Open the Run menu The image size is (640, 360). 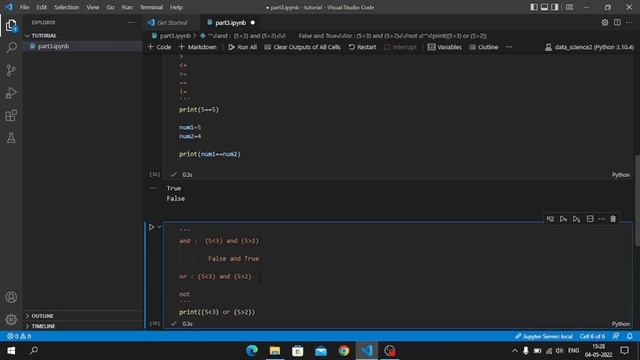click(x=127, y=7)
